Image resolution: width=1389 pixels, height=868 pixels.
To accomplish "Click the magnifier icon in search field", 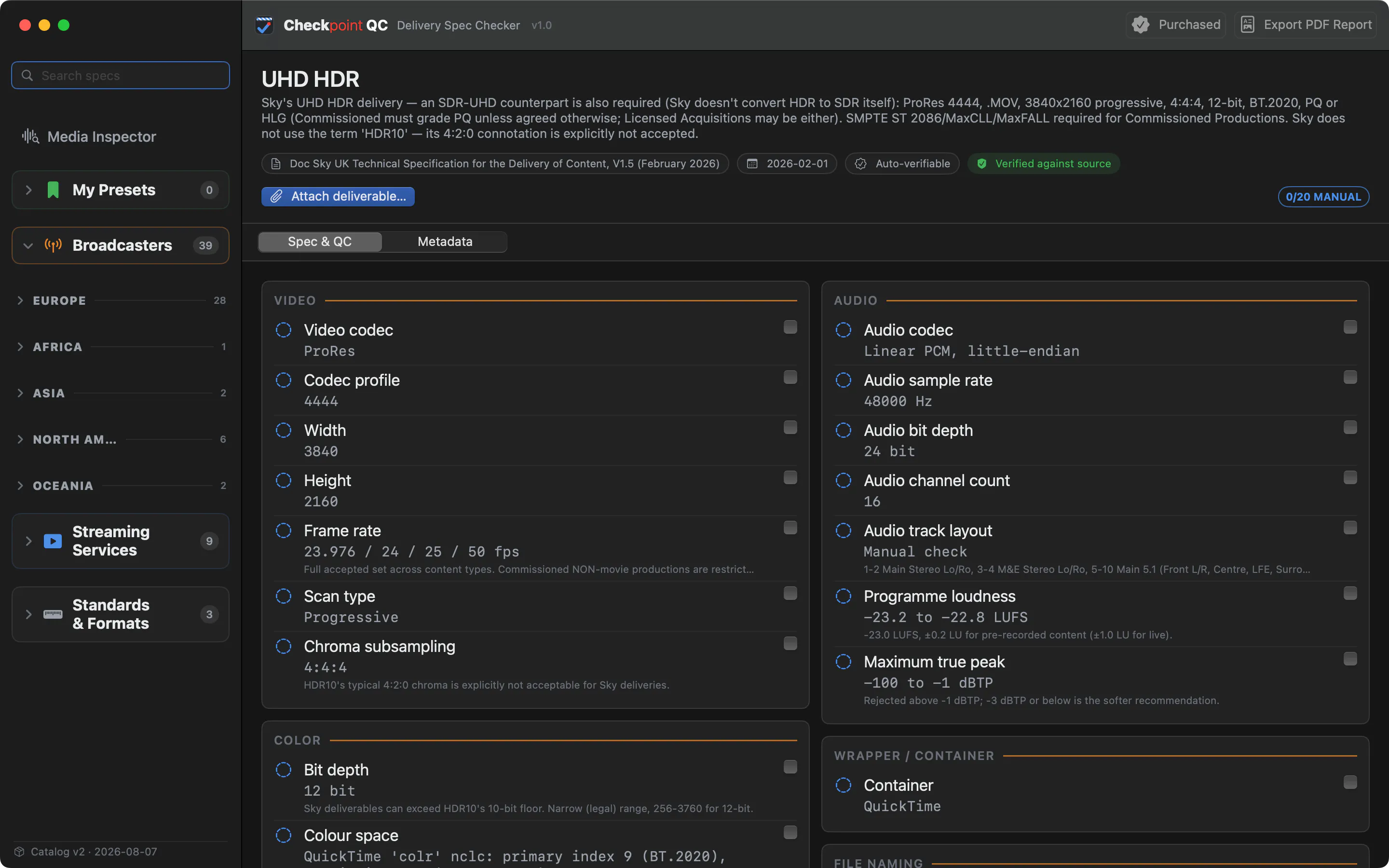I will click(27, 75).
